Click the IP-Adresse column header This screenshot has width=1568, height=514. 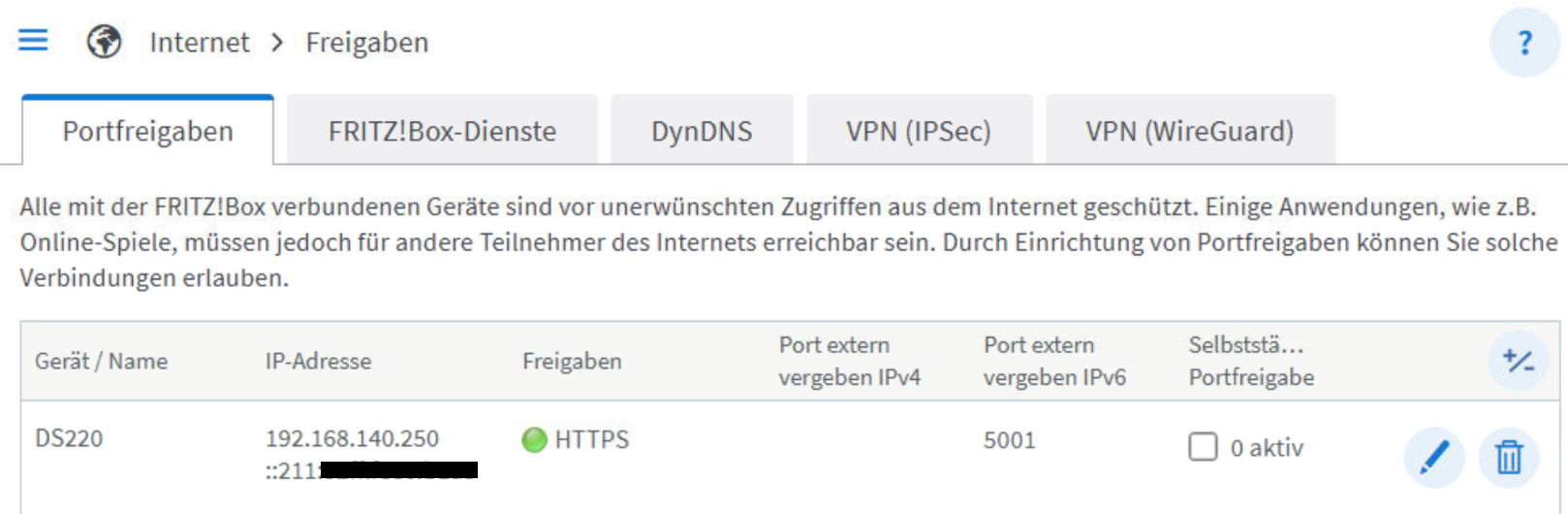(318, 362)
